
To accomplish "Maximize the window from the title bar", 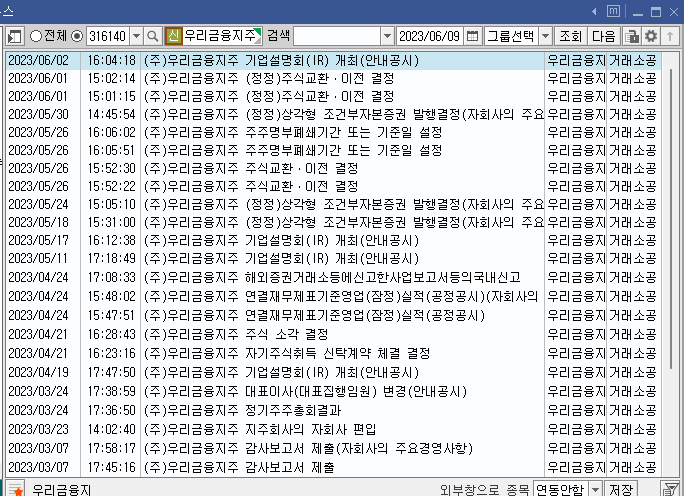I will 656,12.
